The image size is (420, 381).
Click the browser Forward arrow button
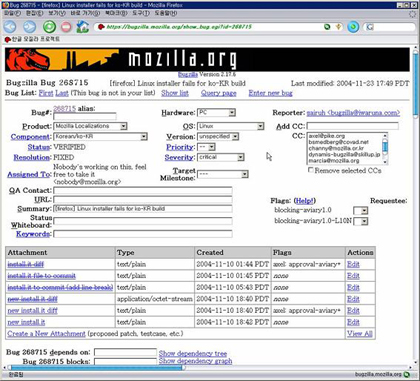click(x=29, y=27)
